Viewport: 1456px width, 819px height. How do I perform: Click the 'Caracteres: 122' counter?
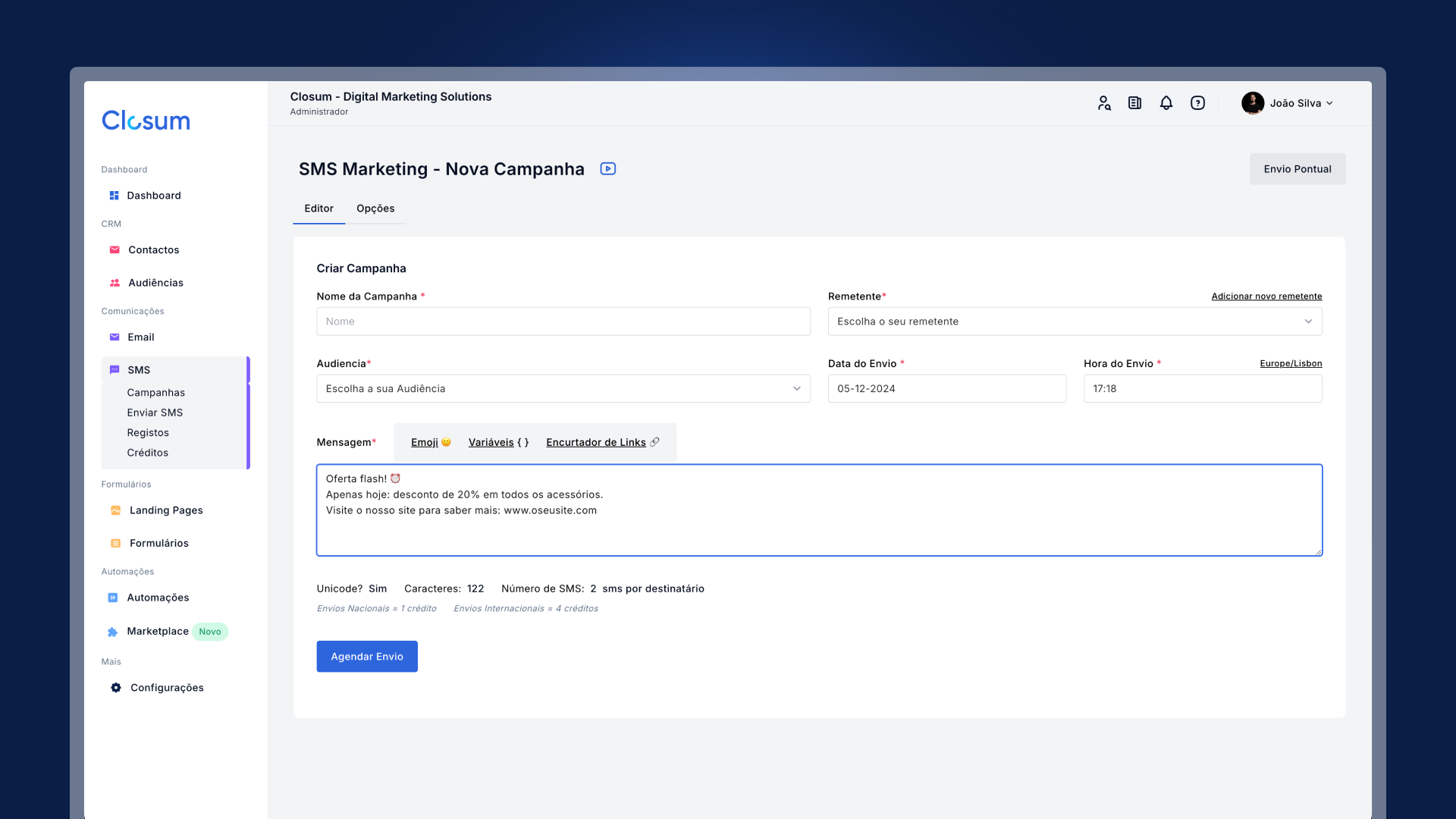coord(444,588)
